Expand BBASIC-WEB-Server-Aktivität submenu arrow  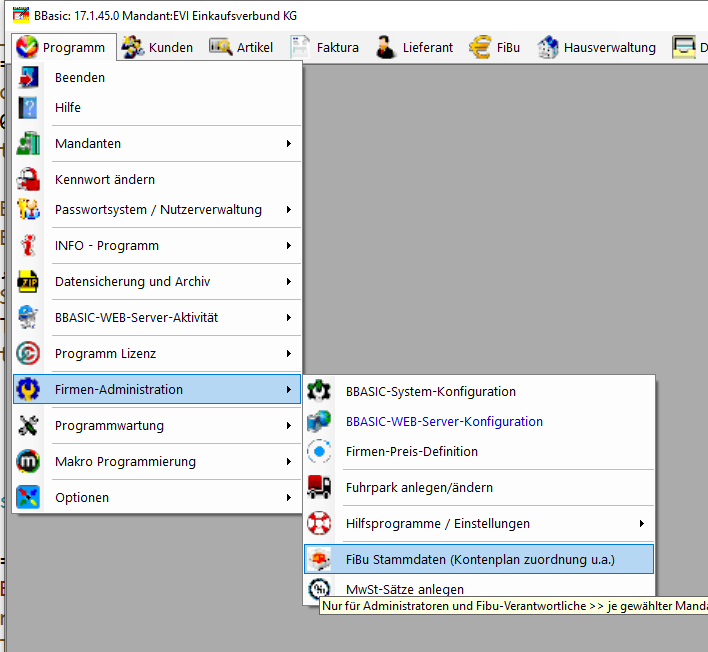point(289,317)
